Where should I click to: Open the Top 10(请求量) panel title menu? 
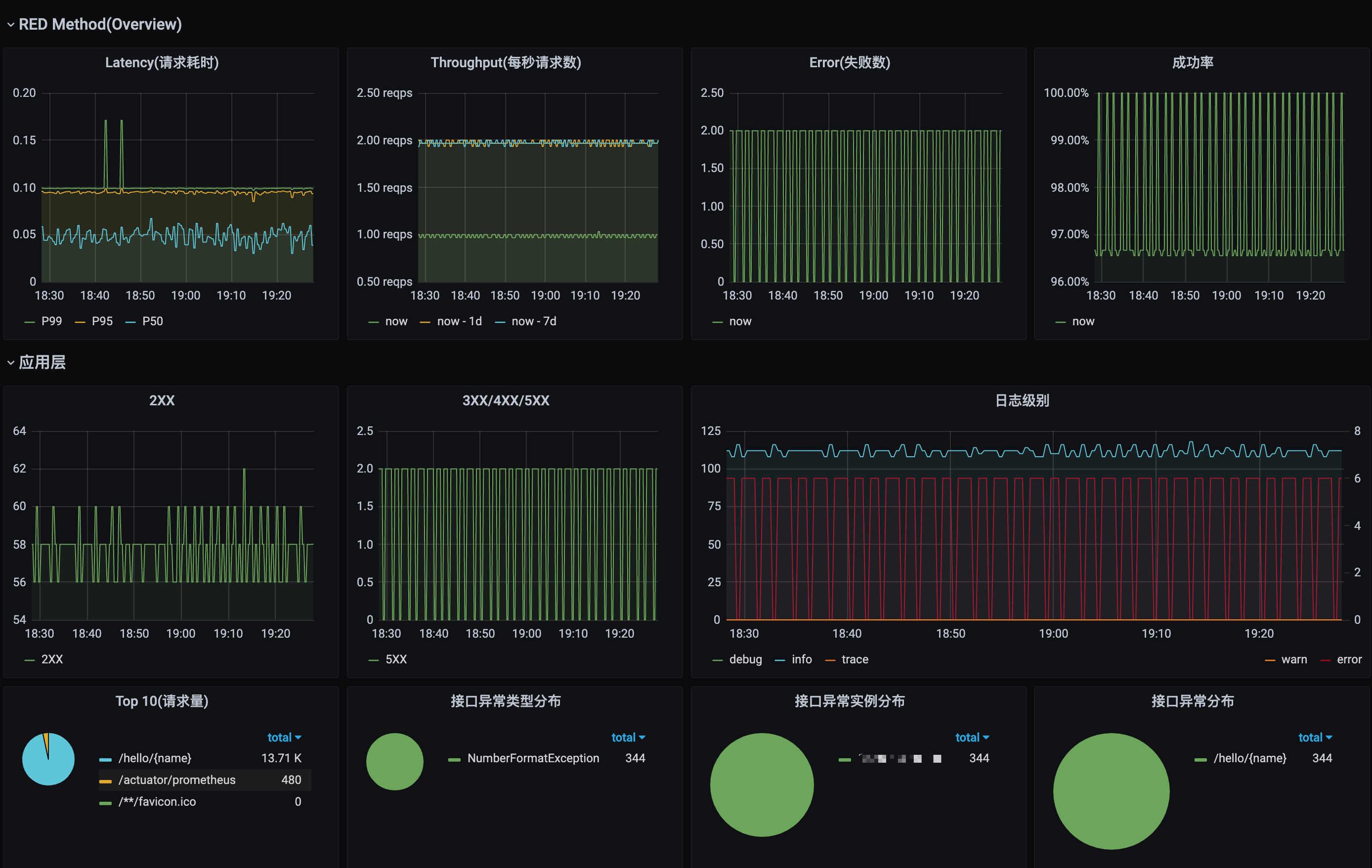coord(162,701)
